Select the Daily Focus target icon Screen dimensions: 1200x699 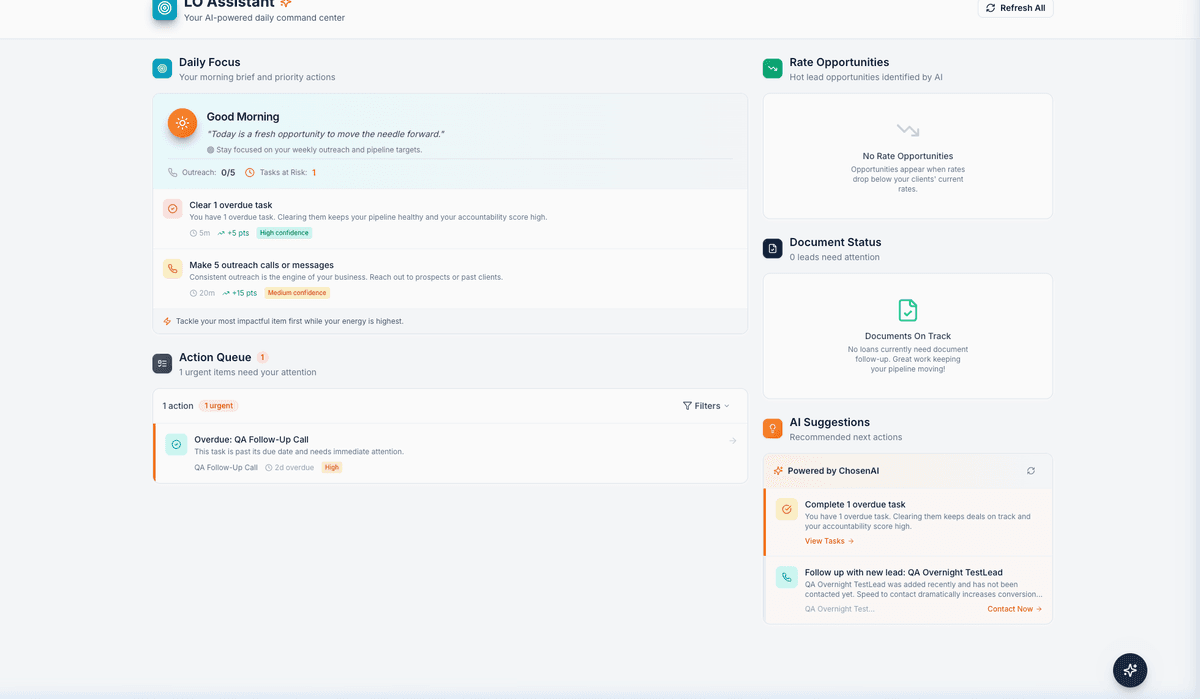(x=162, y=68)
